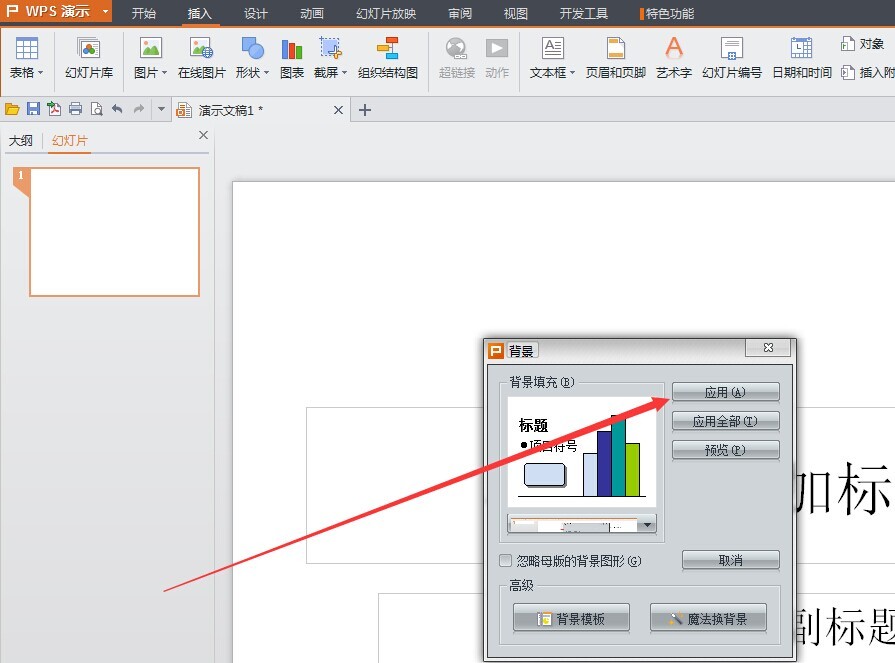This screenshot has width=895, height=663.
Task: Expand the WPS 演示 application menu
Action: pos(104,13)
